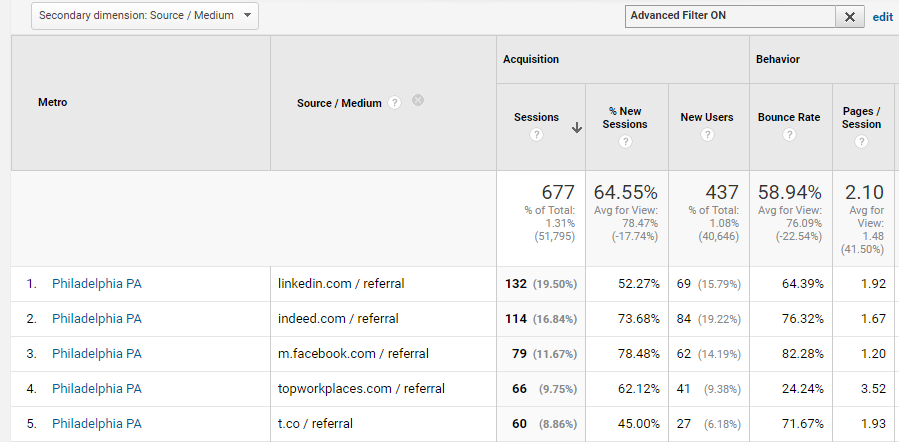Click help icon under % New Sessions
This screenshot has height=442, width=899.
(627, 142)
